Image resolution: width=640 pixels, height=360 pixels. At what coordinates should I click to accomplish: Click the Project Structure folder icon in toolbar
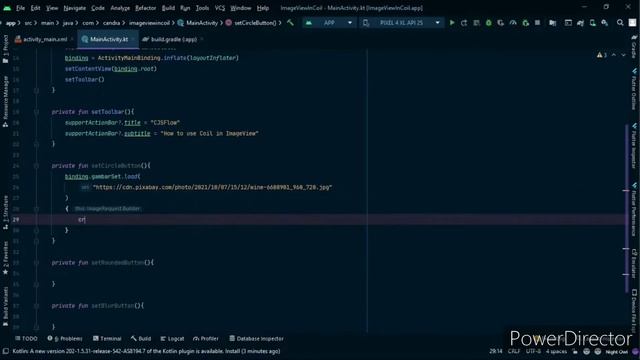click(x=553, y=23)
